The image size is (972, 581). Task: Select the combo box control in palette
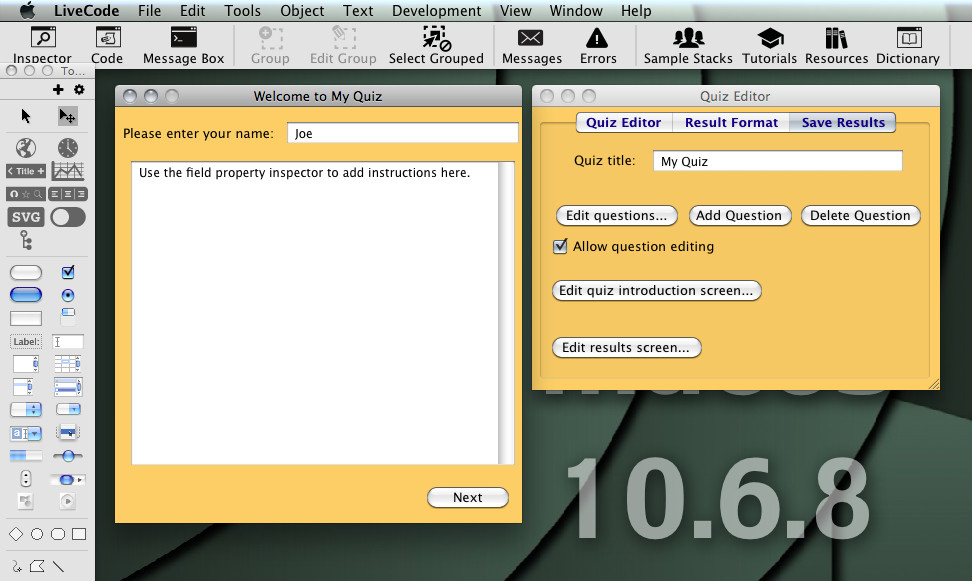(26, 433)
